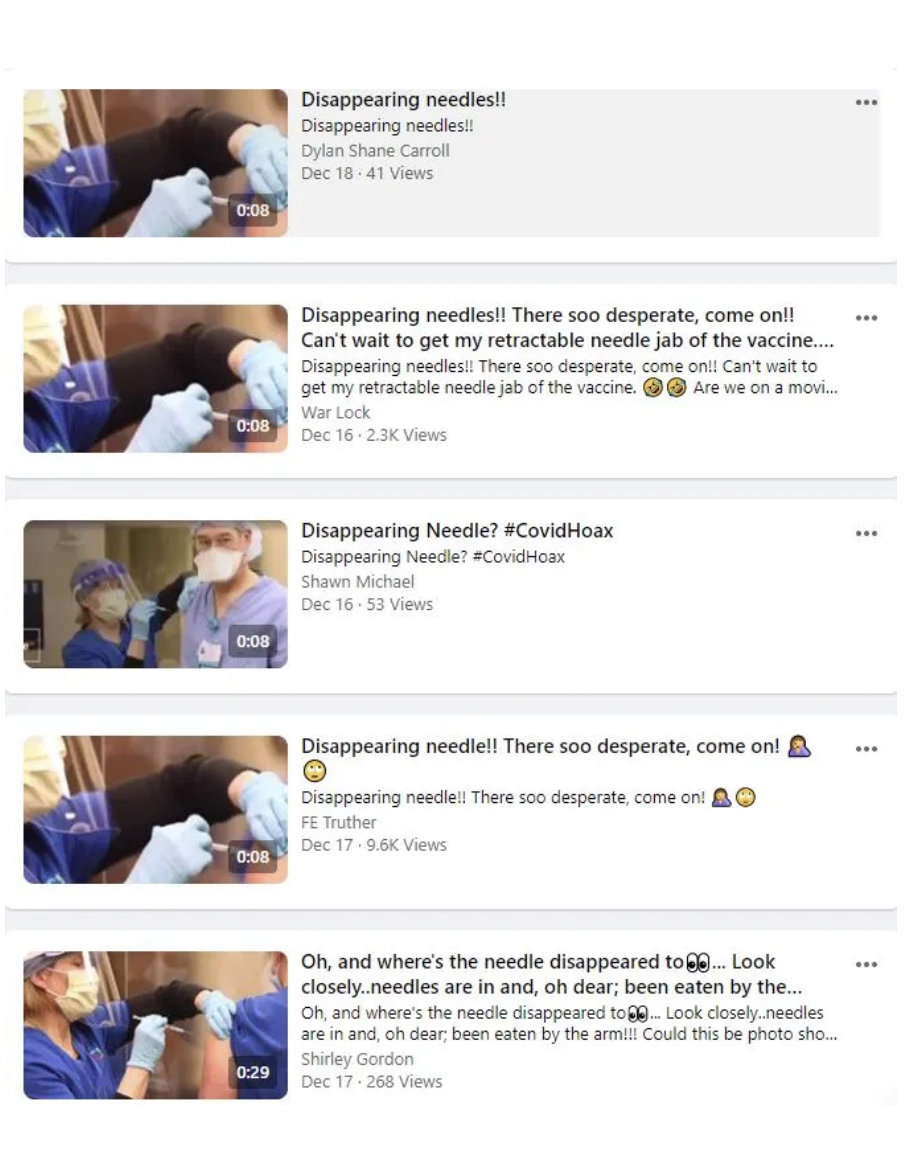This screenshot has width=923, height=1169.
Task: Play Dylan Shane Carroll's needle video thumbnail
Action: [155, 163]
